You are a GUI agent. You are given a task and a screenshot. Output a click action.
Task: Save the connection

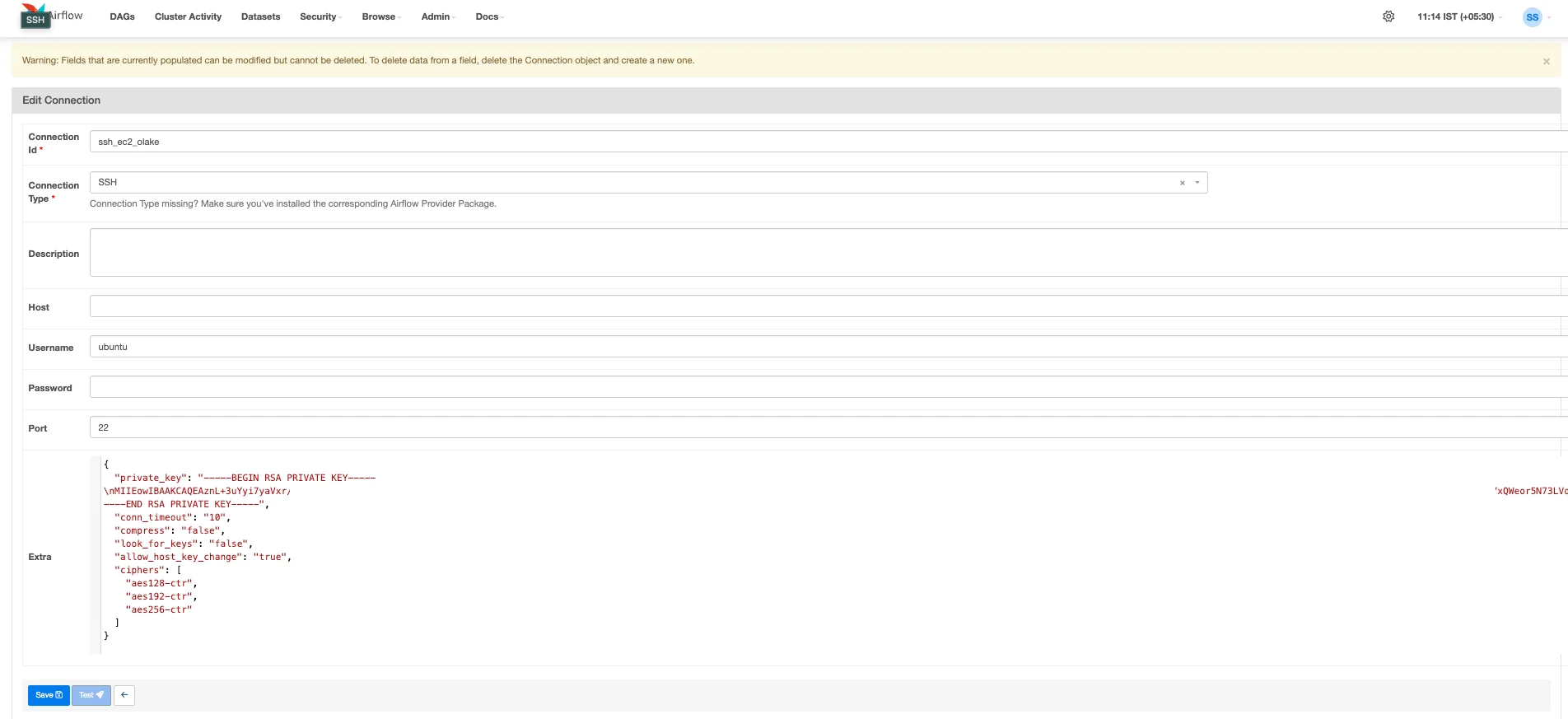[x=49, y=695]
